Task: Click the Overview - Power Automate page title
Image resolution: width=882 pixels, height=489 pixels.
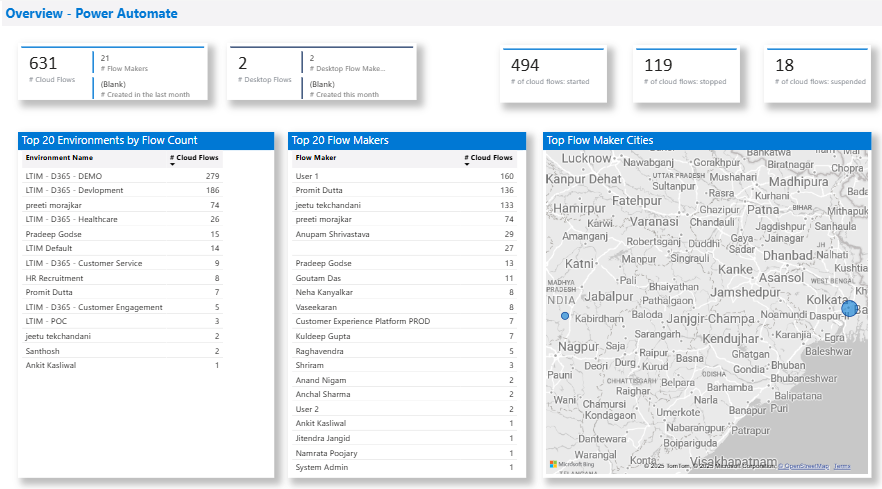Action: [x=92, y=14]
